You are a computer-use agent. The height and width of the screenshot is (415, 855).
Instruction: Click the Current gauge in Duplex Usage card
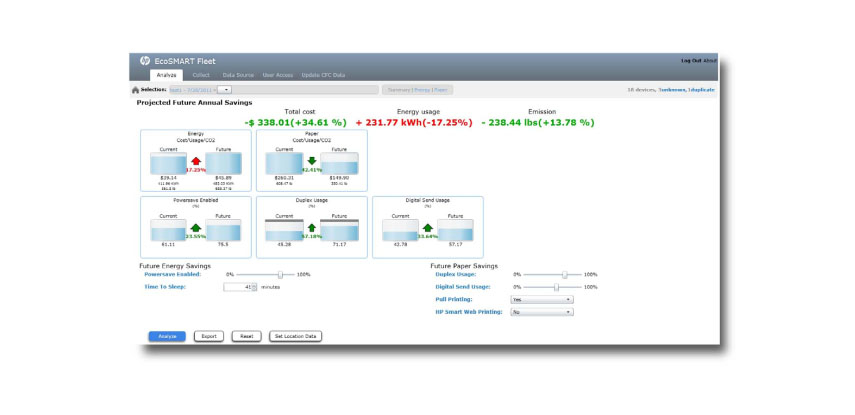[x=284, y=230]
